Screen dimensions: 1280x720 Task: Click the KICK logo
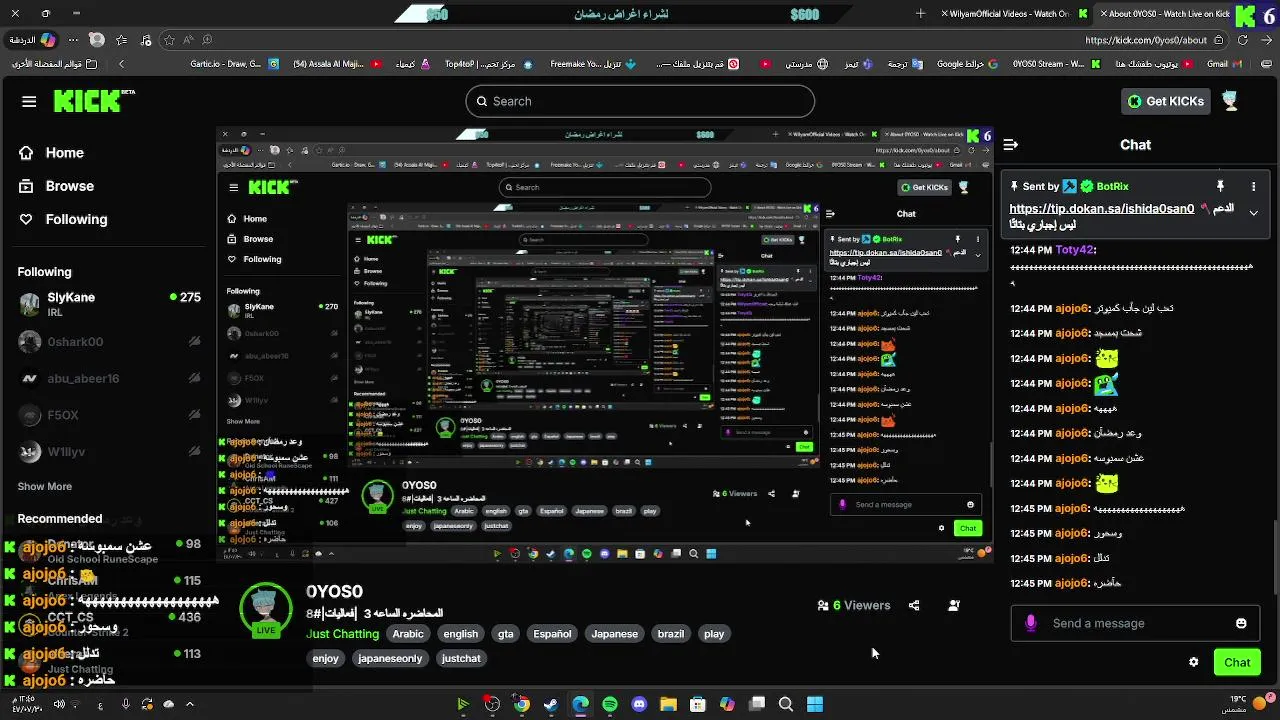pos(93,101)
